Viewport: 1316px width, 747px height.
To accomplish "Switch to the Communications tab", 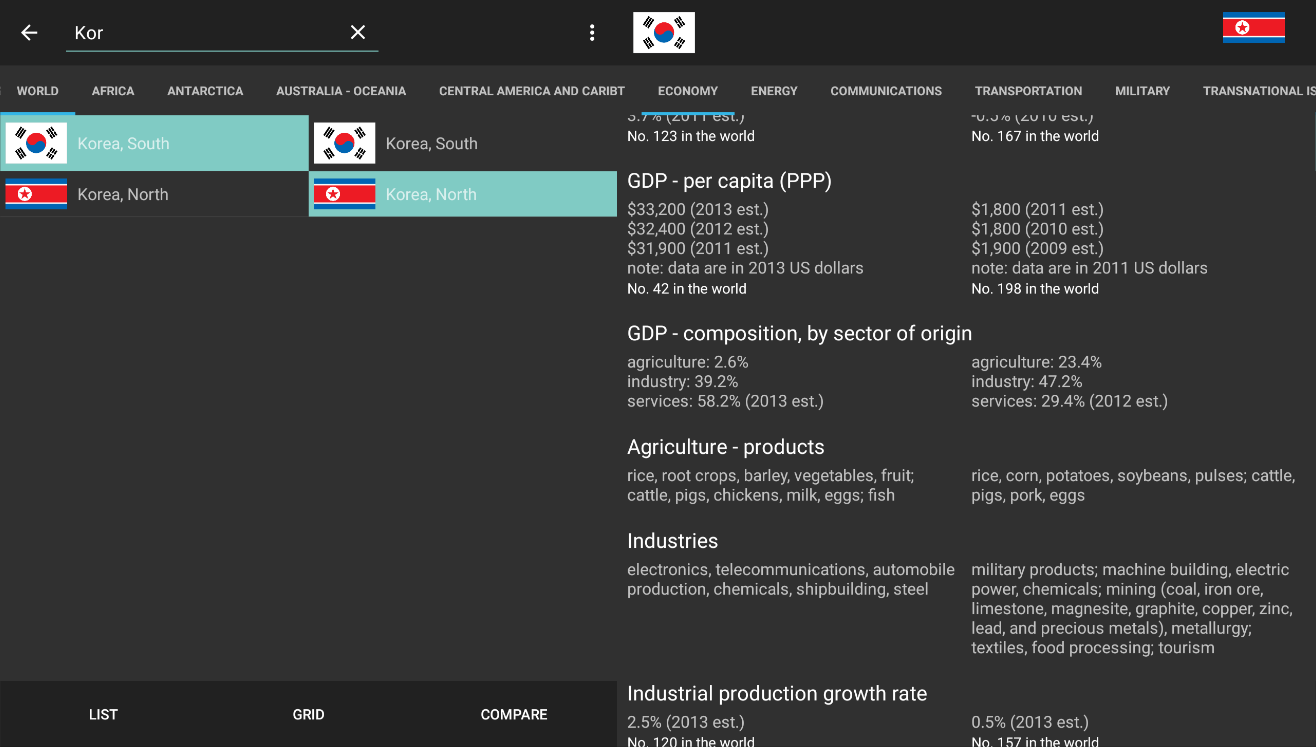I will (x=886, y=91).
